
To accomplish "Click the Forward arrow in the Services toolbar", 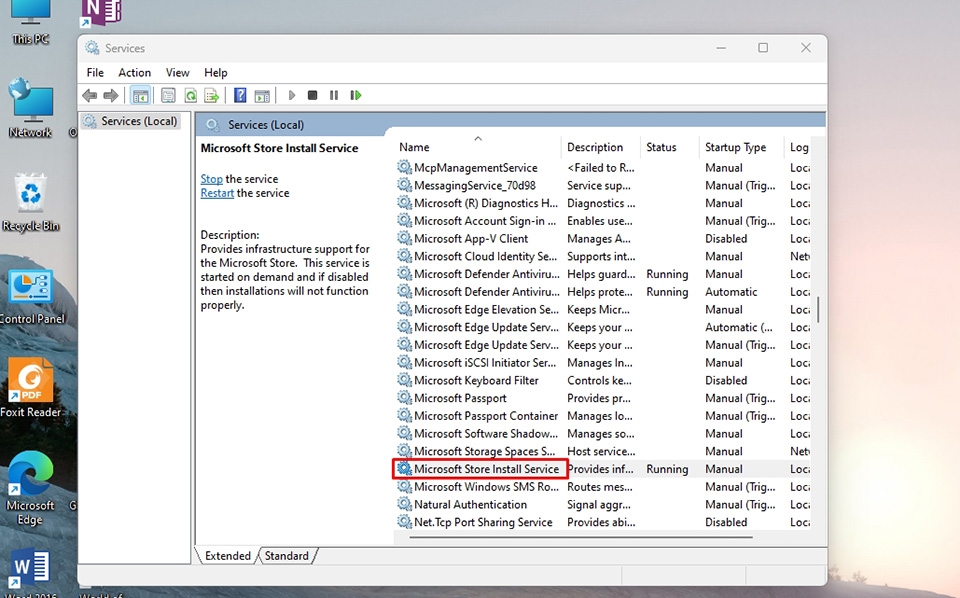I will [111, 95].
